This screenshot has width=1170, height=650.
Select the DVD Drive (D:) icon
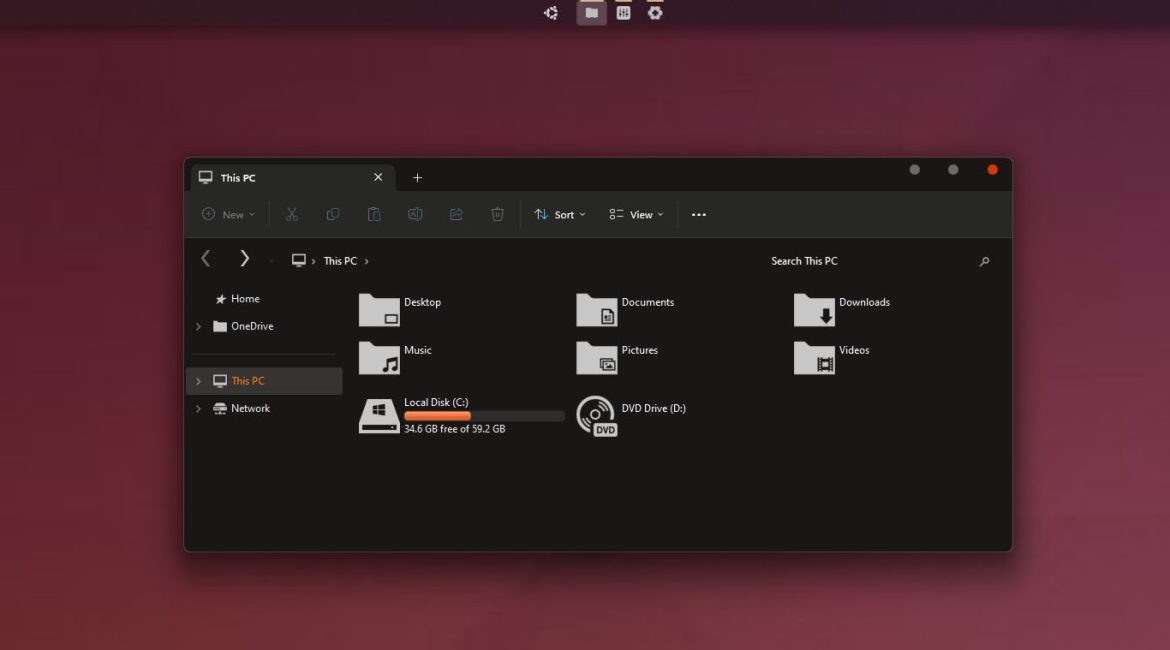pyautogui.click(x=596, y=416)
